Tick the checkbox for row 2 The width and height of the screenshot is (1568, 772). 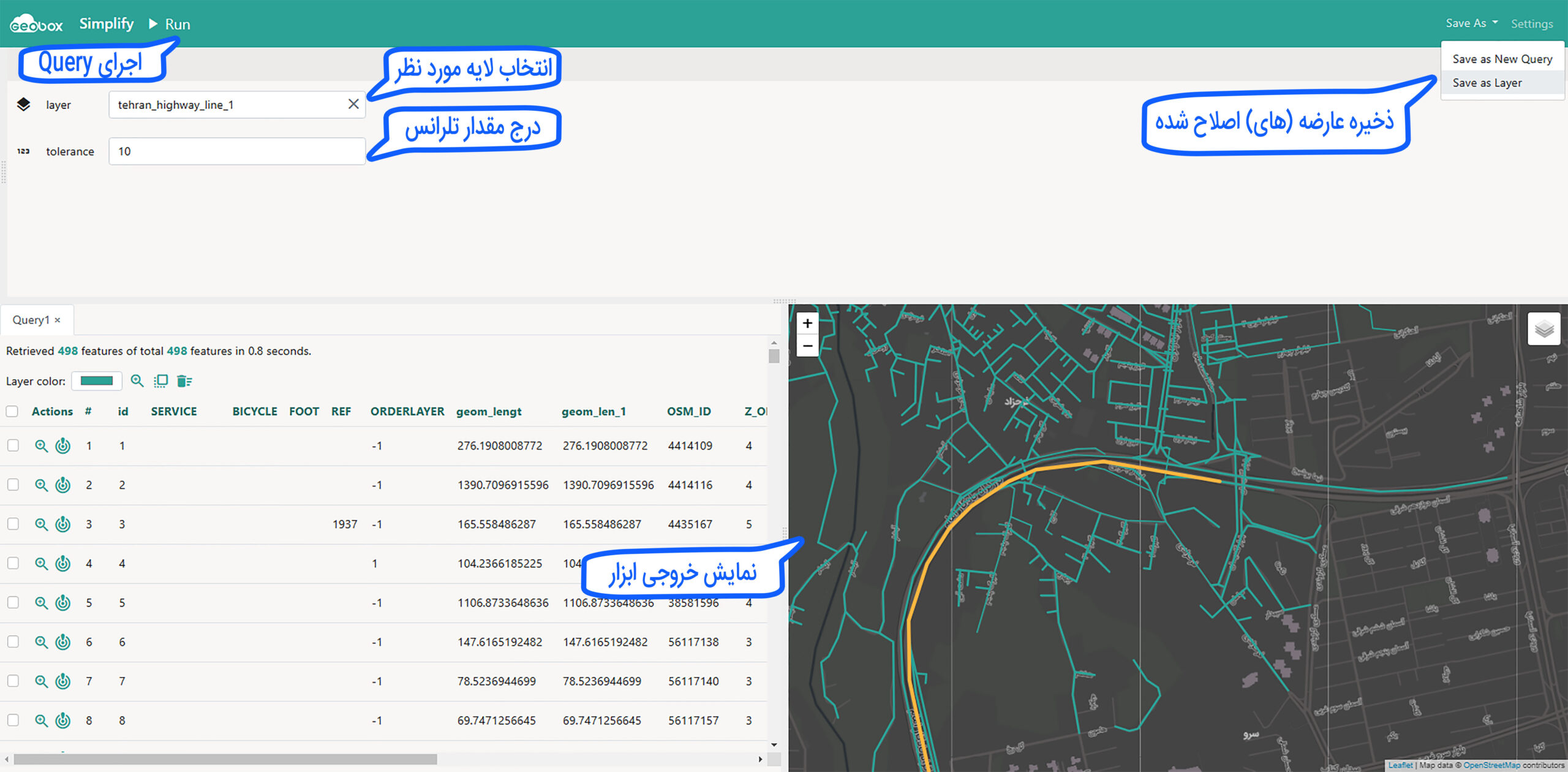(13, 485)
